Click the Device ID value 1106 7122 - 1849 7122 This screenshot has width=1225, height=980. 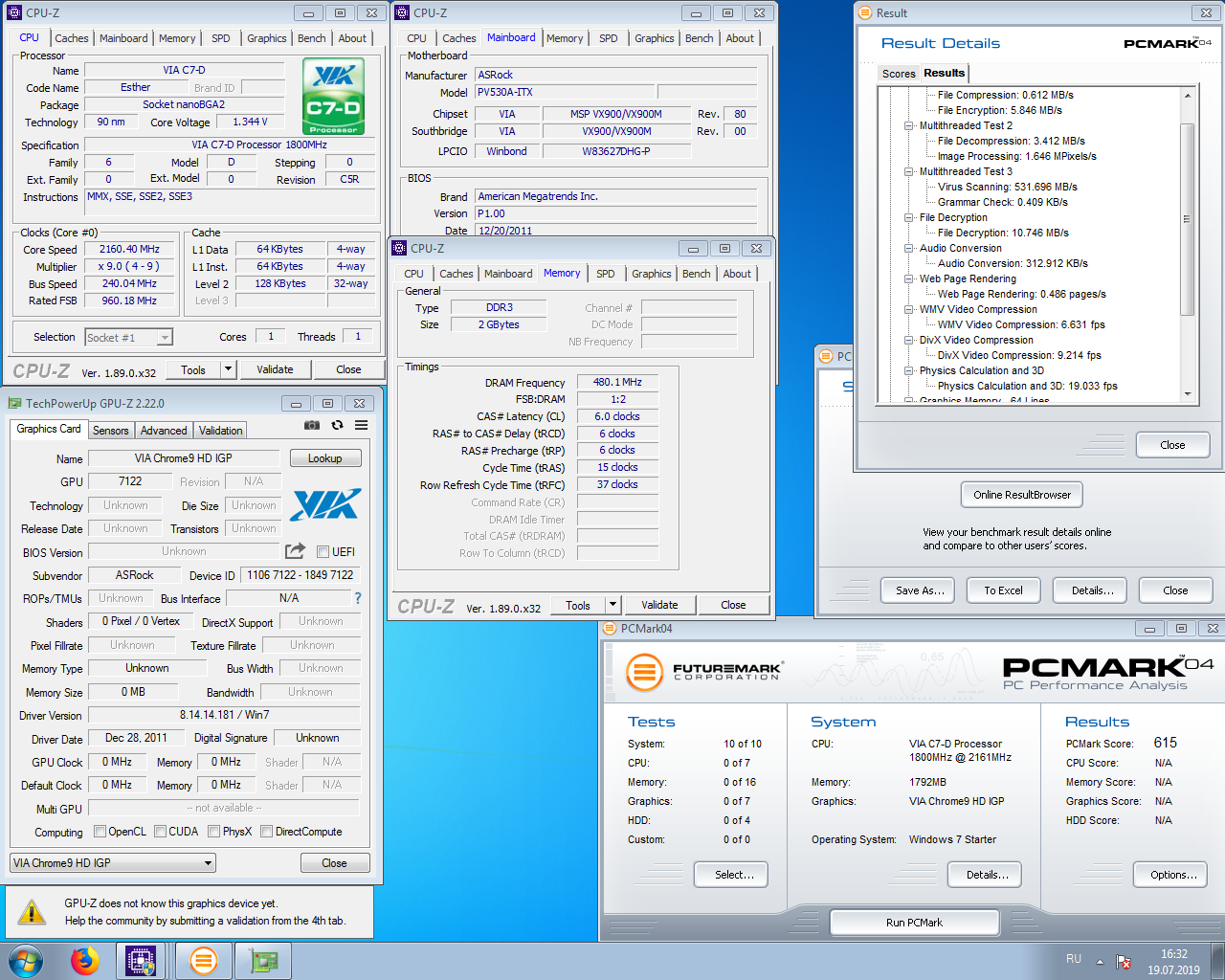(300, 575)
